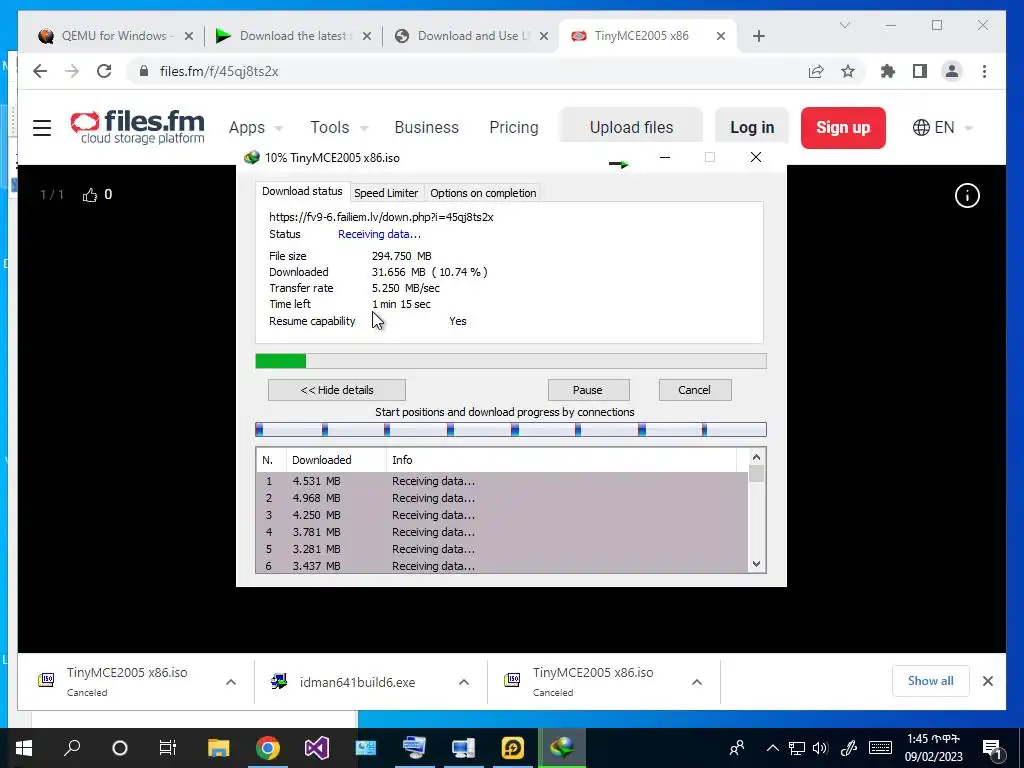Select connection row with 4.531 MB
The image size is (1024, 768).
[x=502, y=481]
